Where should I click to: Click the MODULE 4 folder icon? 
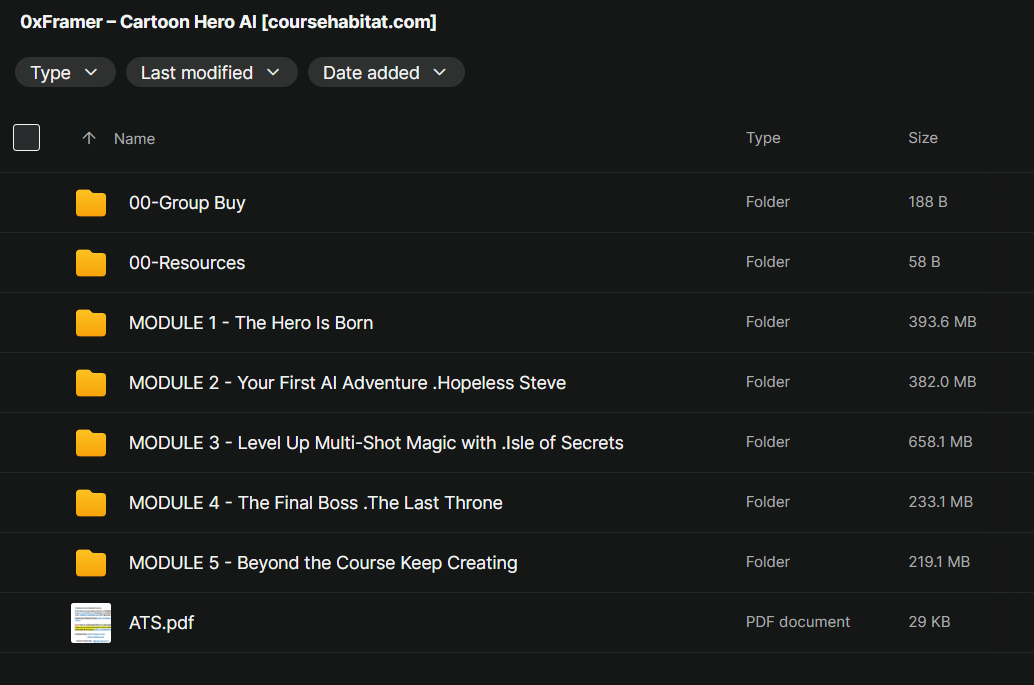(x=91, y=503)
